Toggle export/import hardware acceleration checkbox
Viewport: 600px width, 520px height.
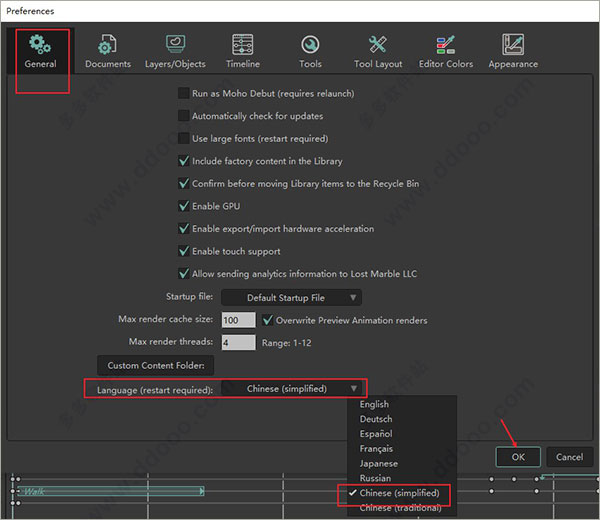tap(184, 229)
